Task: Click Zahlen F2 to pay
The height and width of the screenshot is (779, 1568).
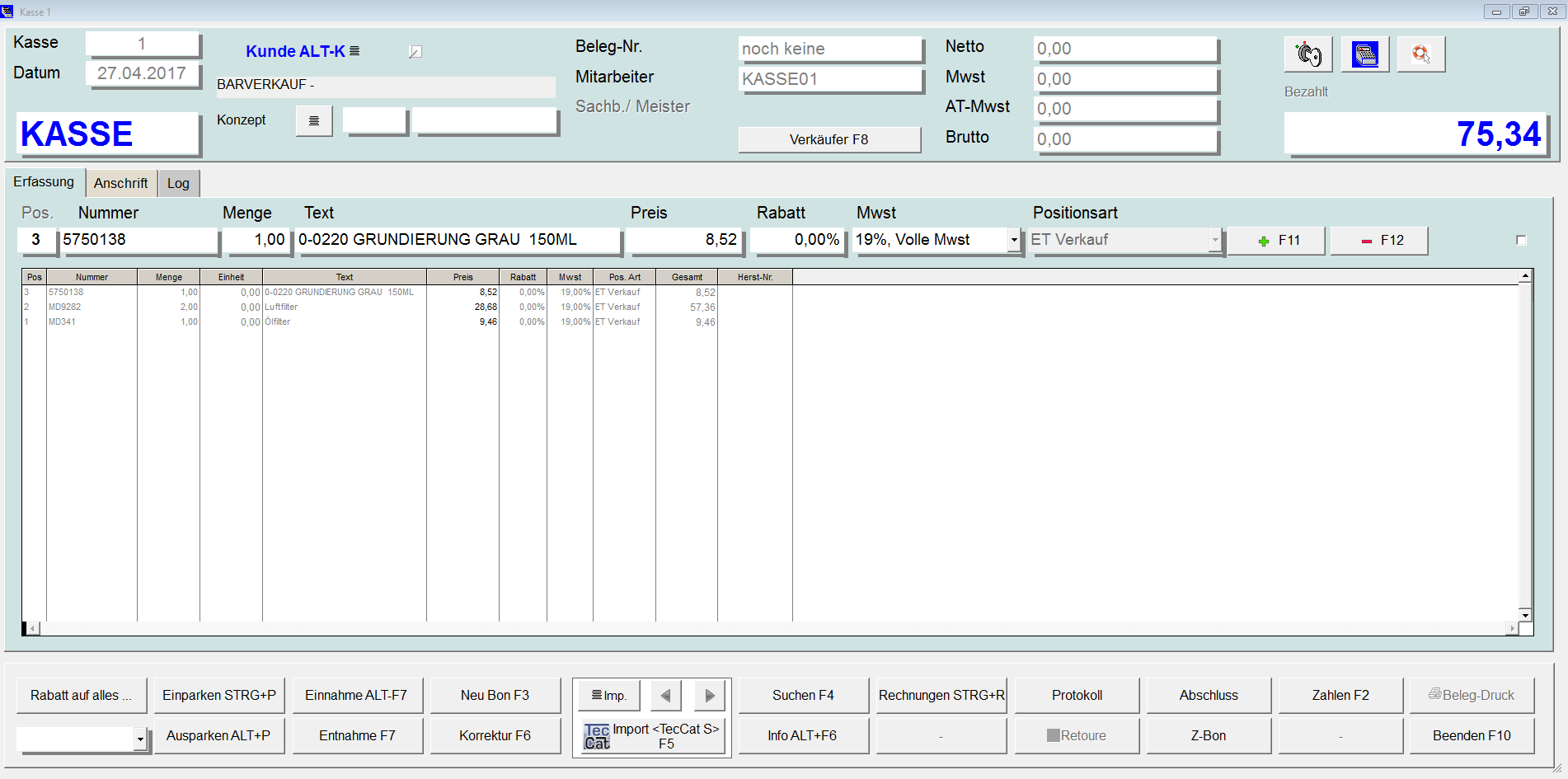Action: click(x=1340, y=696)
